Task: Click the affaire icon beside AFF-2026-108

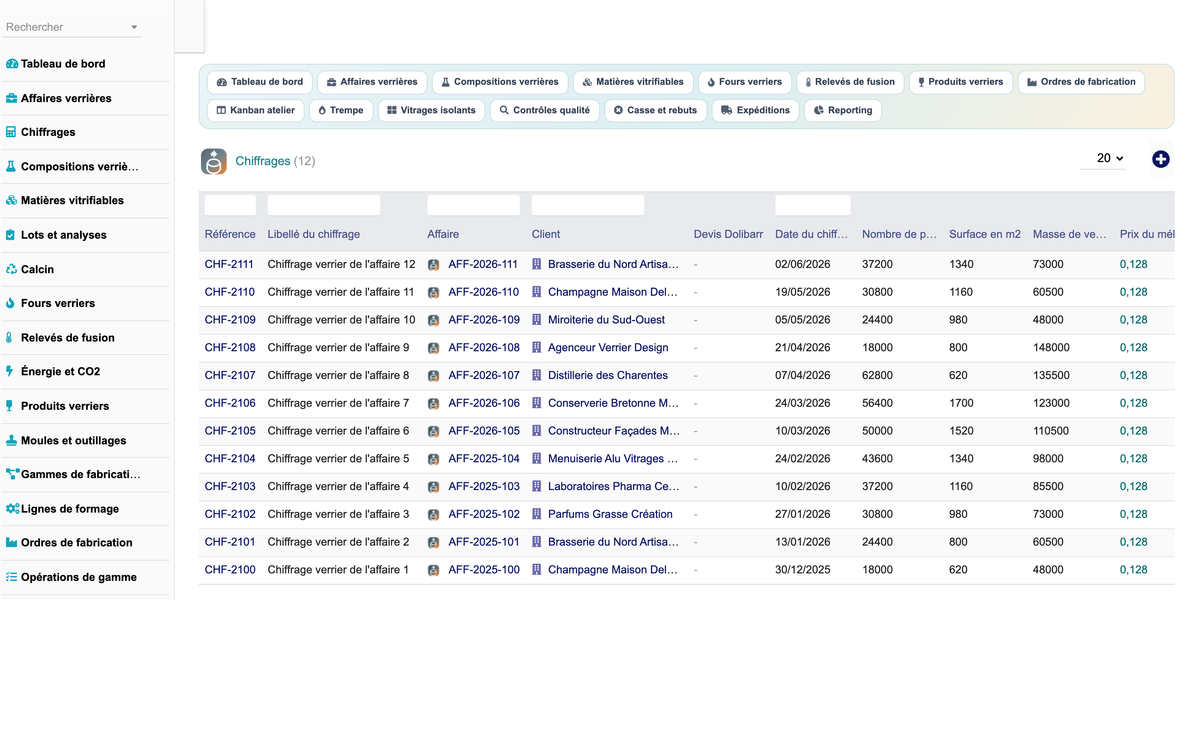Action: pyautogui.click(x=434, y=348)
